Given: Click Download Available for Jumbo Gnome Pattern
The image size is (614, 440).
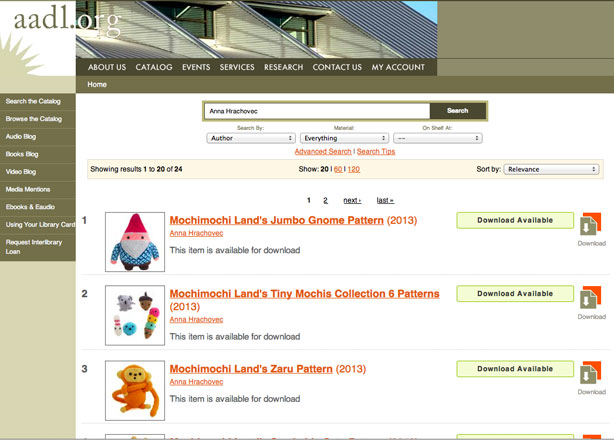Looking at the screenshot, I should pyautogui.click(x=515, y=220).
